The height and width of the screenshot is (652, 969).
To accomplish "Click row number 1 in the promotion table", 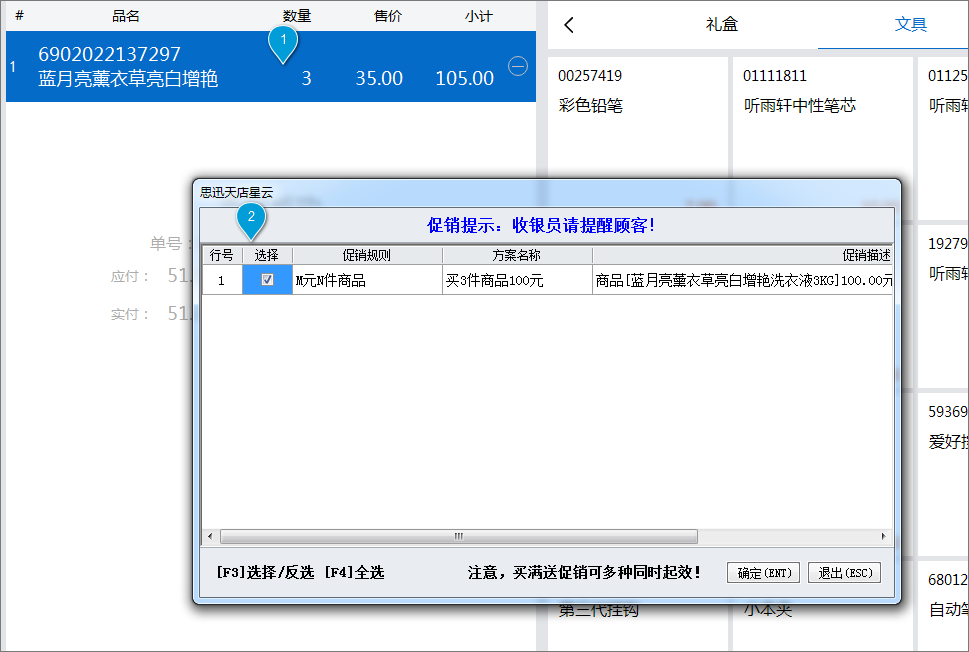I will pos(222,281).
